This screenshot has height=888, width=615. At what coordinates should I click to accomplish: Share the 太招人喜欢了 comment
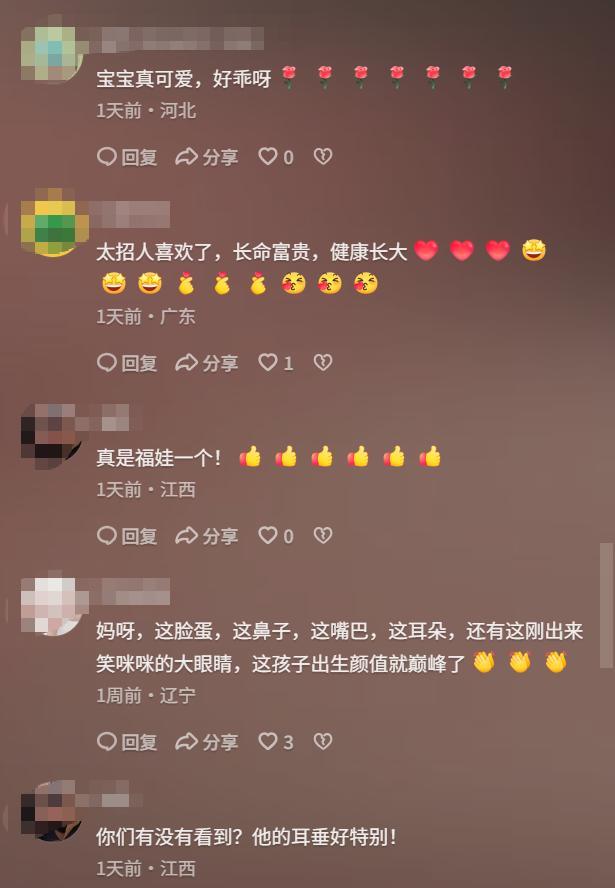(x=206, y=363)
